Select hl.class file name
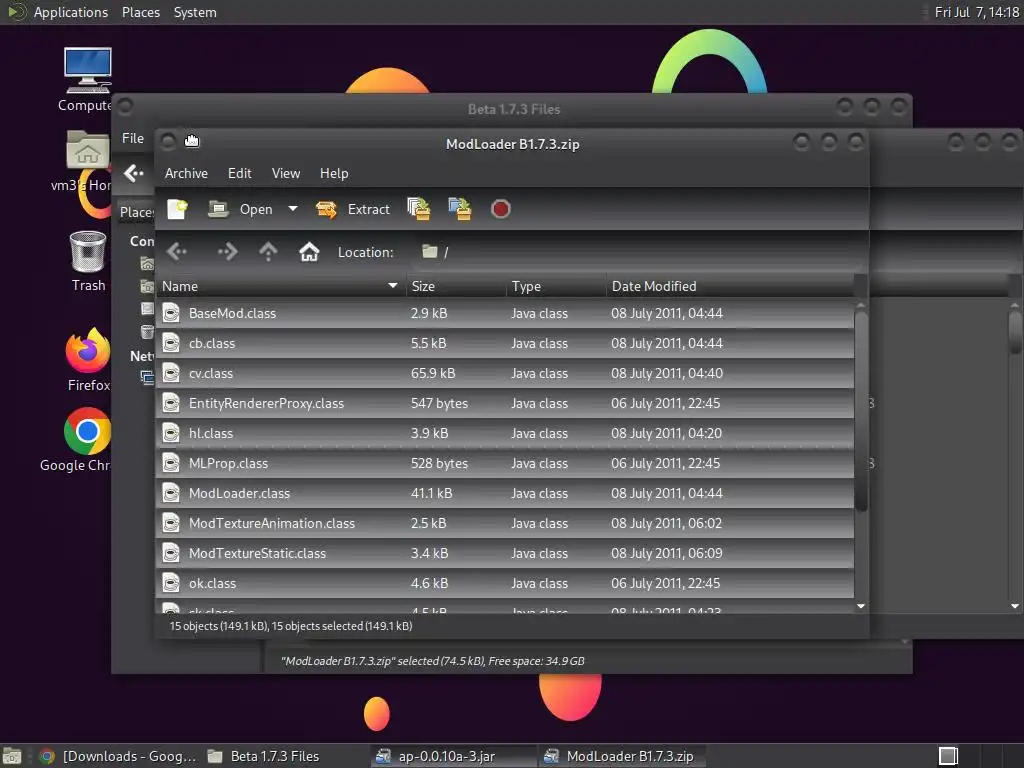 click(210, 434)
